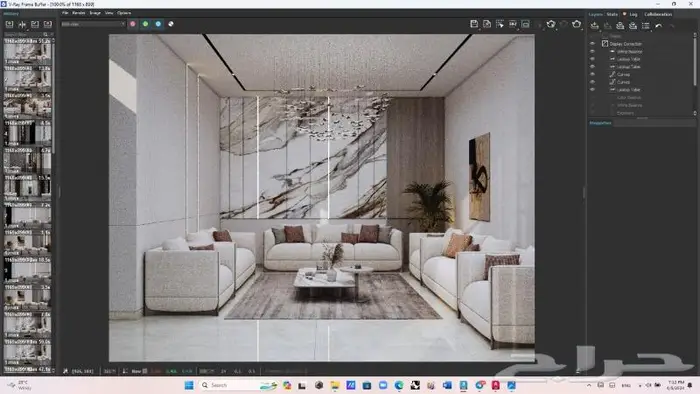Open notification bell in system tray
Image resolution: width=700 pixels, height=394 pixels.
pyautogui.click(x=690, y=385)
